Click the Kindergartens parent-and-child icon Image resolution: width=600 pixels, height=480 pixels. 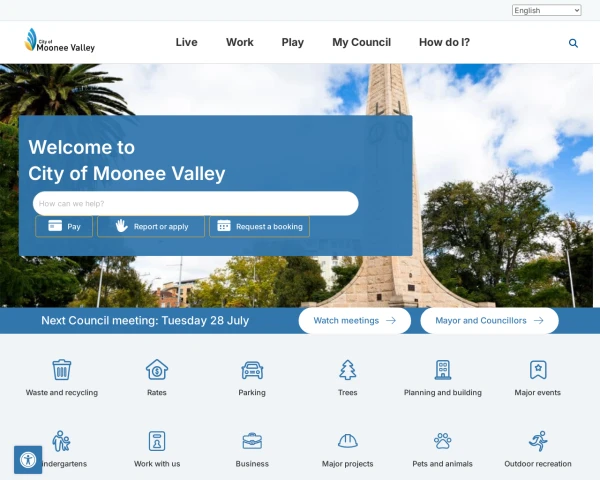pos(61,441)
